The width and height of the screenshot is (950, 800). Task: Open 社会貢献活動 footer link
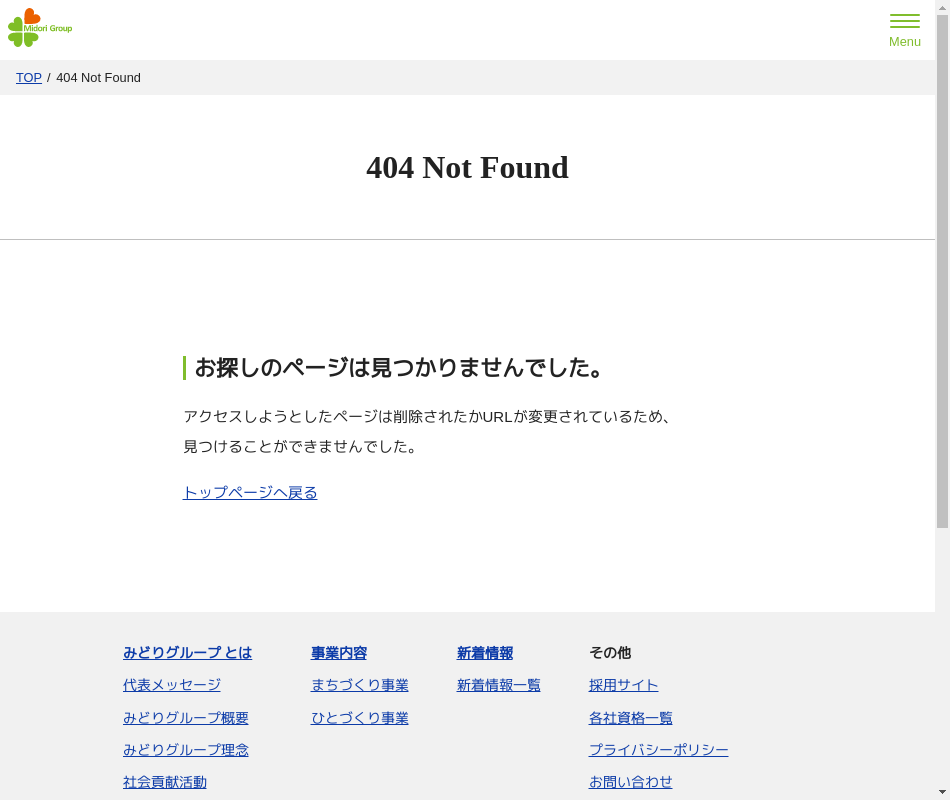165,782
